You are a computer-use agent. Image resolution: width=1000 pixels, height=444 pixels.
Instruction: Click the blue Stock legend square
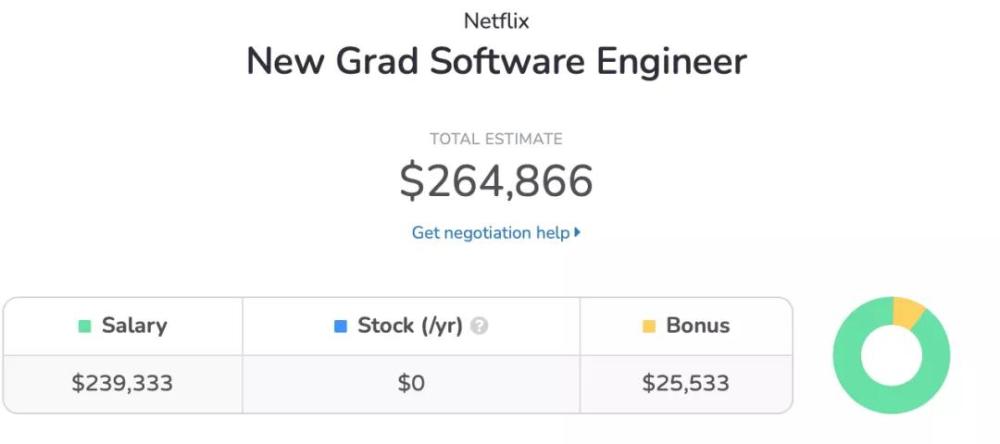tap(341, 326)
